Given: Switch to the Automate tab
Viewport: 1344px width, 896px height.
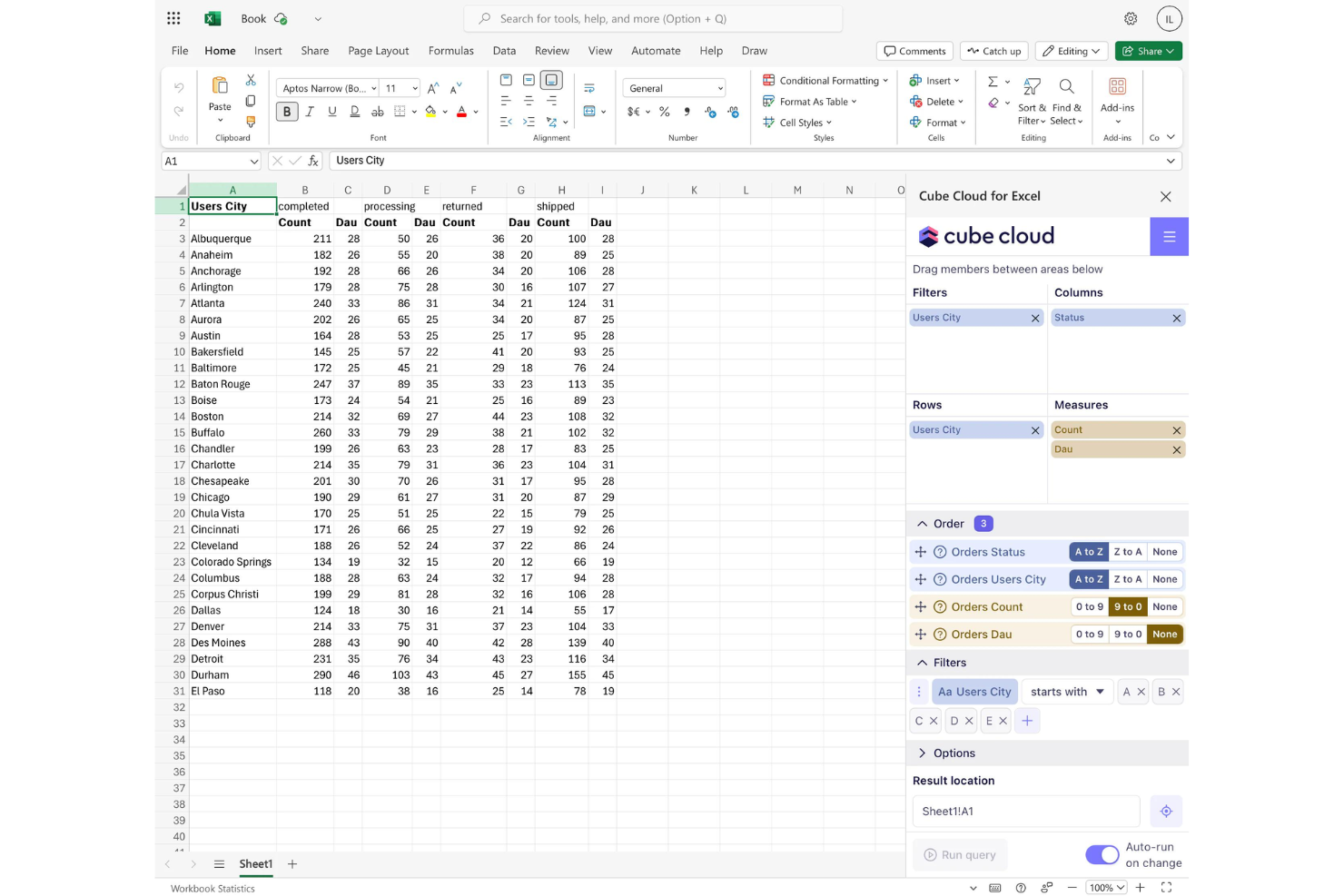Looking at the screenshot, I should [x=656, y=51].
